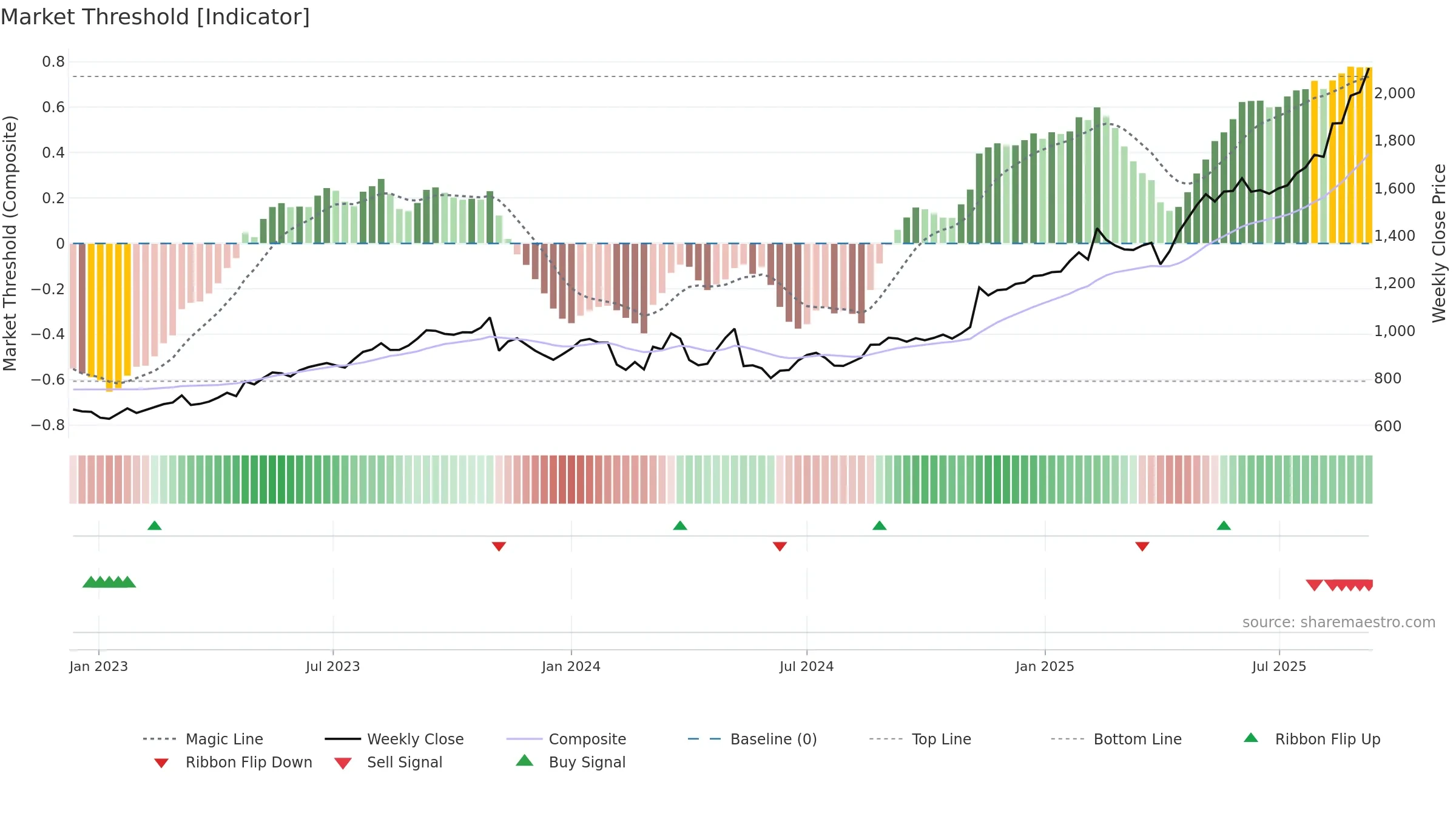Click the 1,800 price axis label
Image resolution: width=1456 pixels, height=819 pixels.
(1394, 141)
